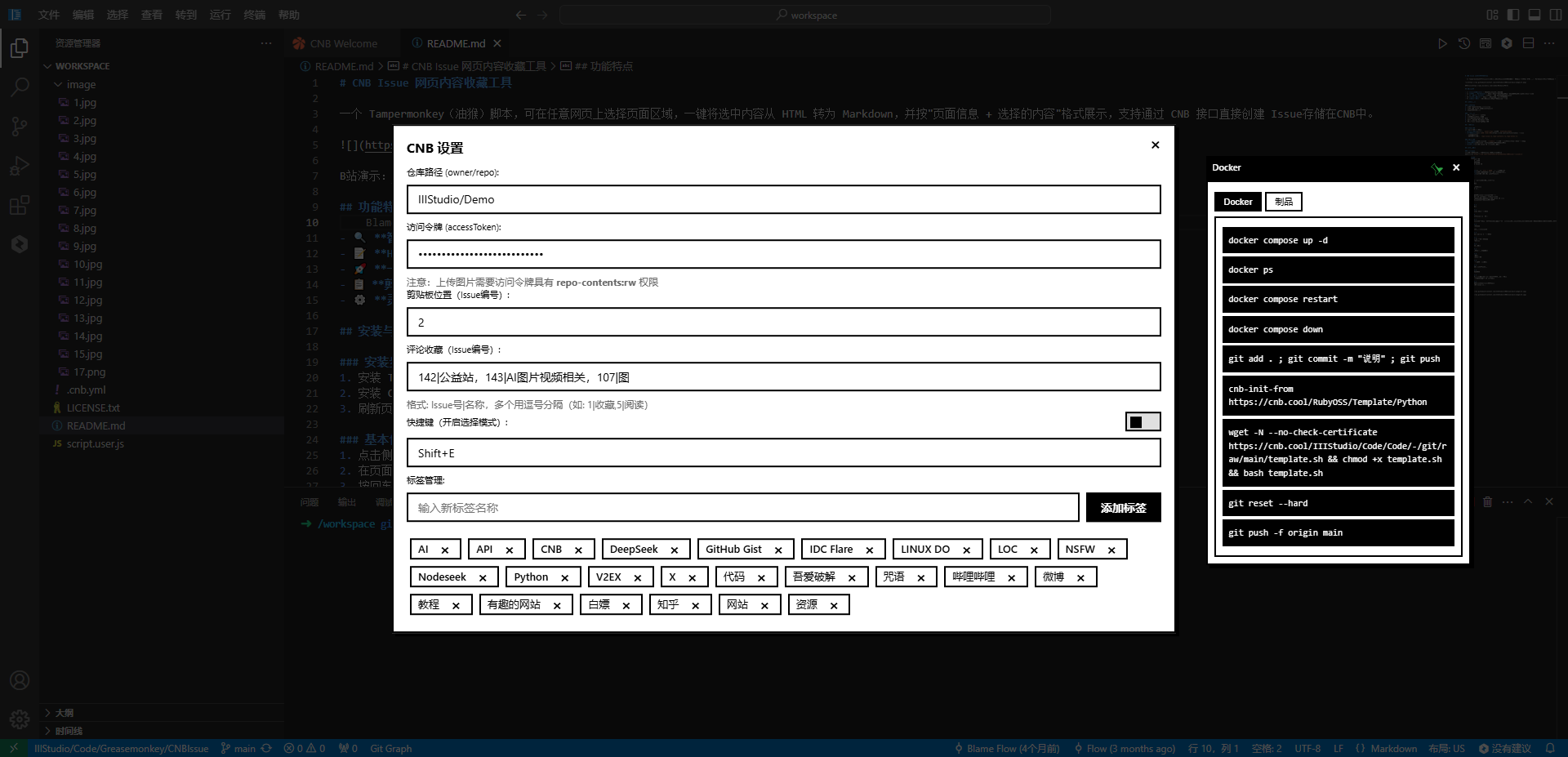The image size is (1568, 757).
Task: Collapse the WORKSPACE folder section
Action: tap(82, 66)
